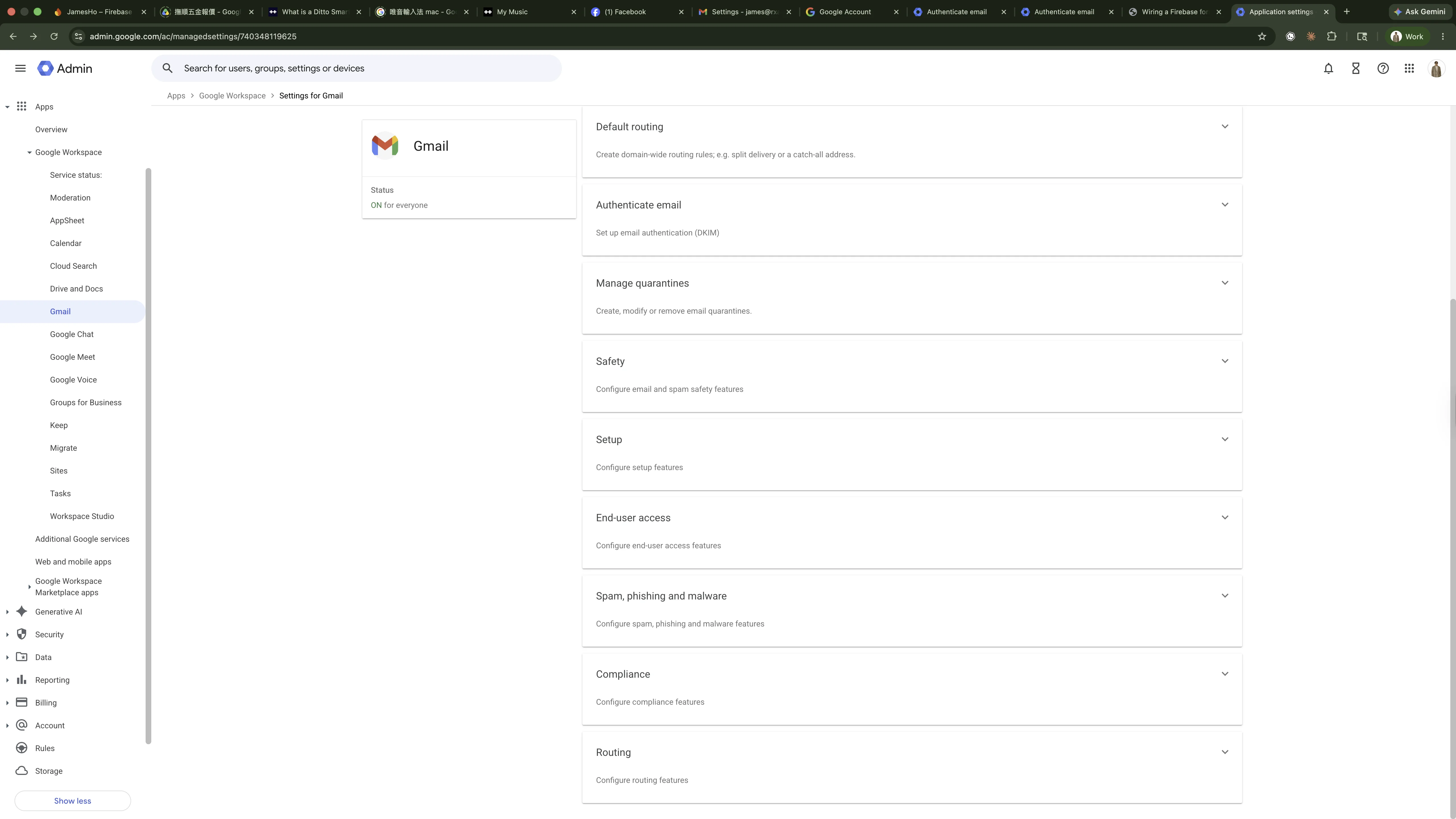Open the help question-mark icon

pos(1383,68)
